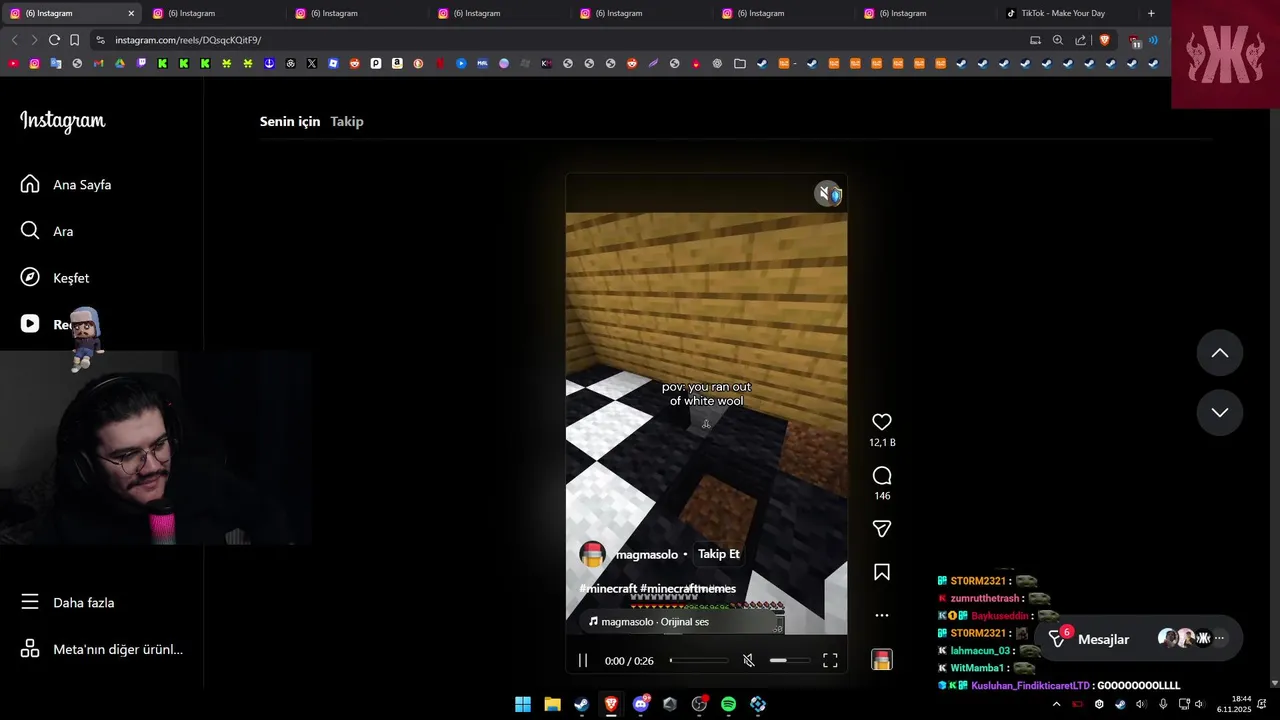Open reel more options three-dot menu
Screen dimensions: 1280x720
881,615
